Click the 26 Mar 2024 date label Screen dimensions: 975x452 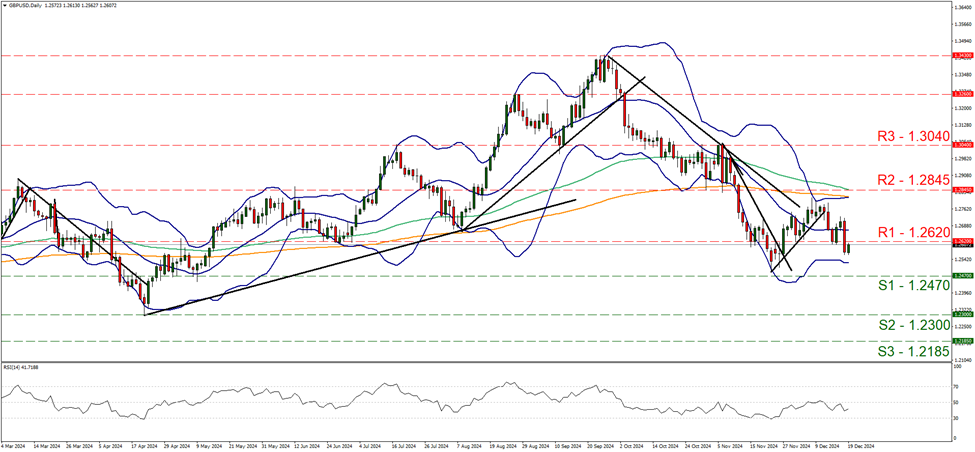coord(80,446)
